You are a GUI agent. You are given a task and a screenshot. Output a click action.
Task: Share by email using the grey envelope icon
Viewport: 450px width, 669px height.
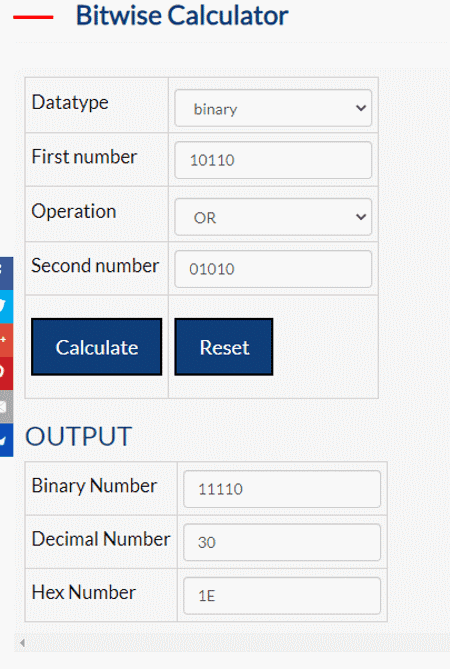point(6,407)
